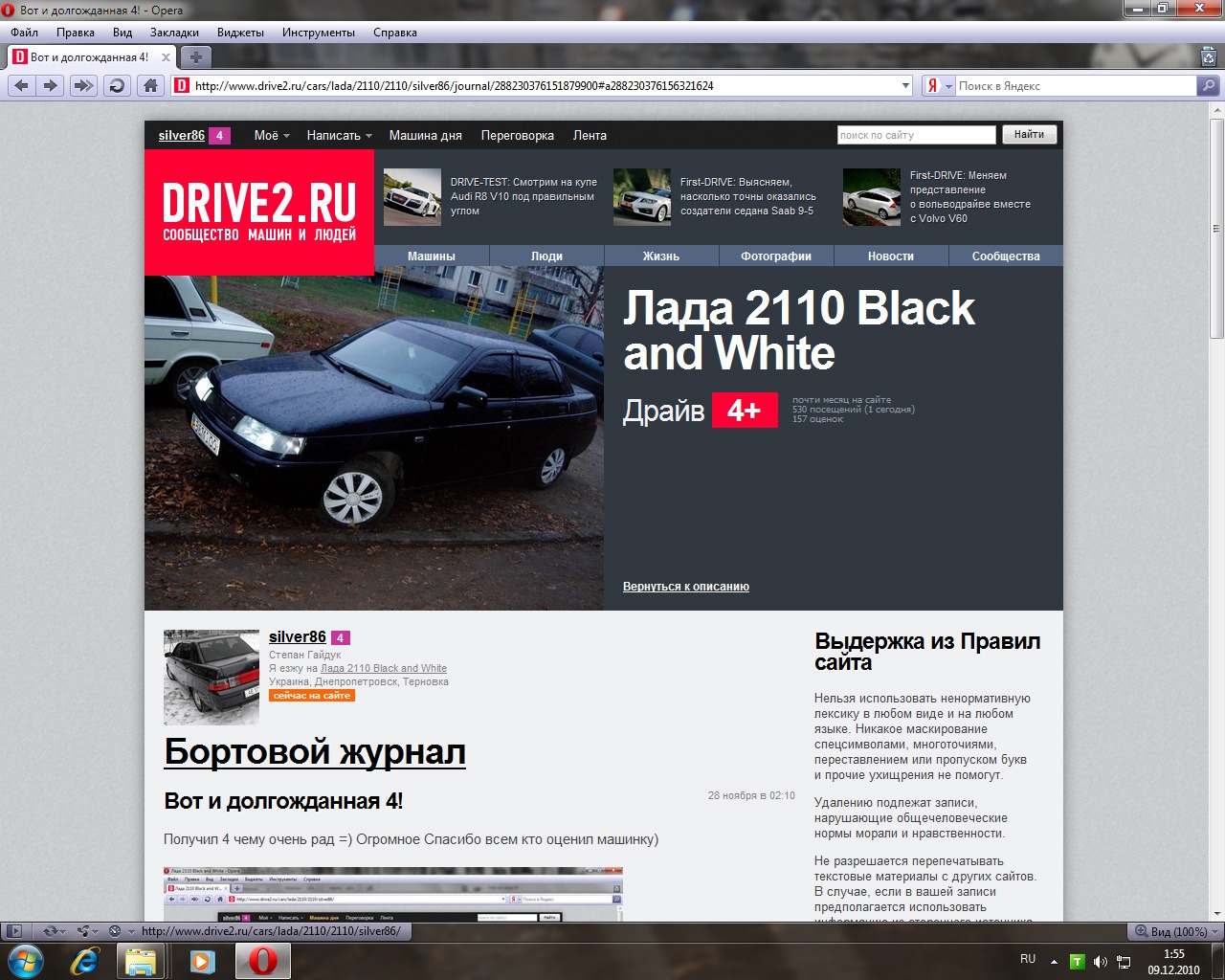Reload the page with the refresh icon
Image resolution: width=1225 pixels, height=980 pixels.
[x=116, y=85]
